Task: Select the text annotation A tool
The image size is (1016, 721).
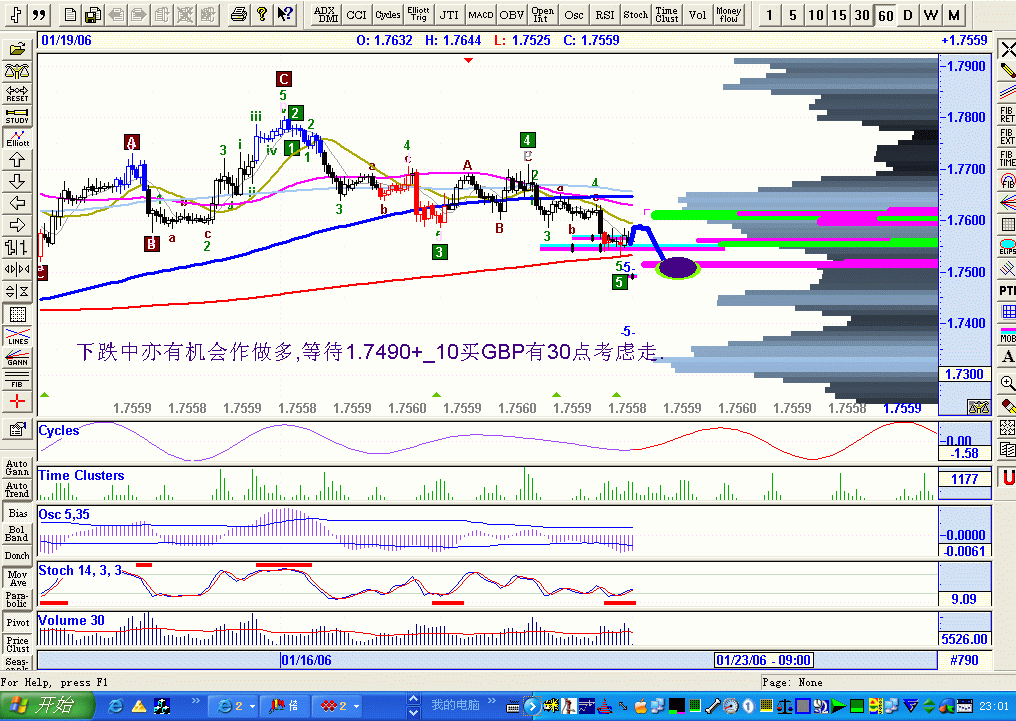Action: point(1008,357)
